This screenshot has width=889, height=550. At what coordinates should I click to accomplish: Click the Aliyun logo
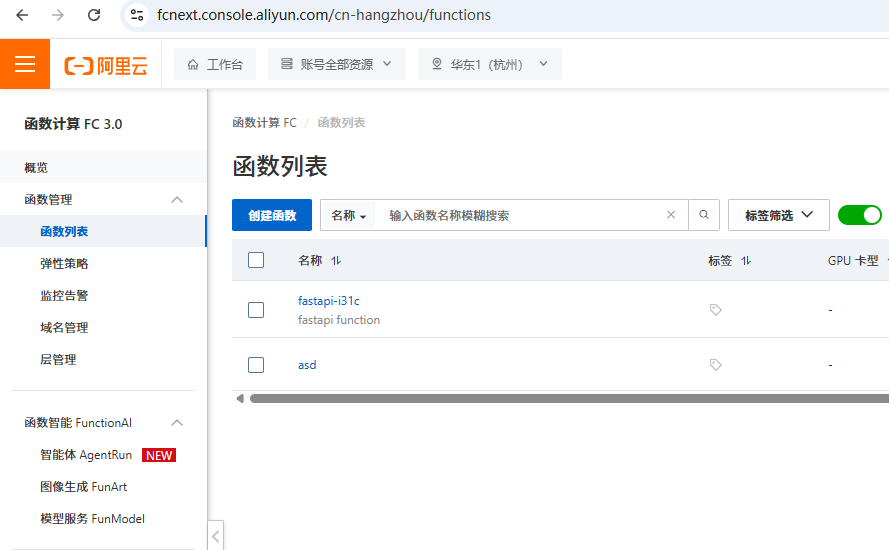pyautogui.click(x=106, y=66)
